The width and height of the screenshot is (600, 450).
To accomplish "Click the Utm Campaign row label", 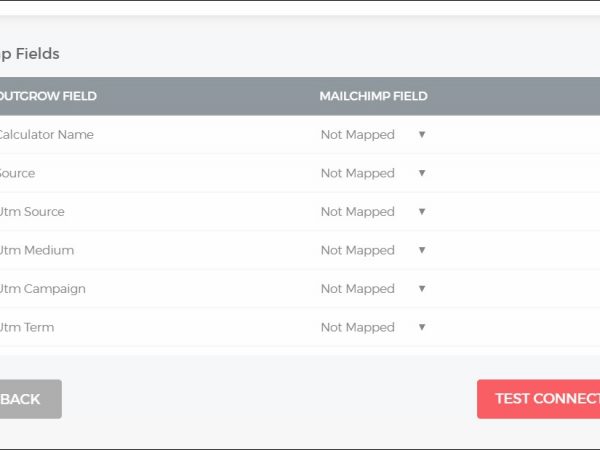I will 42,288.
